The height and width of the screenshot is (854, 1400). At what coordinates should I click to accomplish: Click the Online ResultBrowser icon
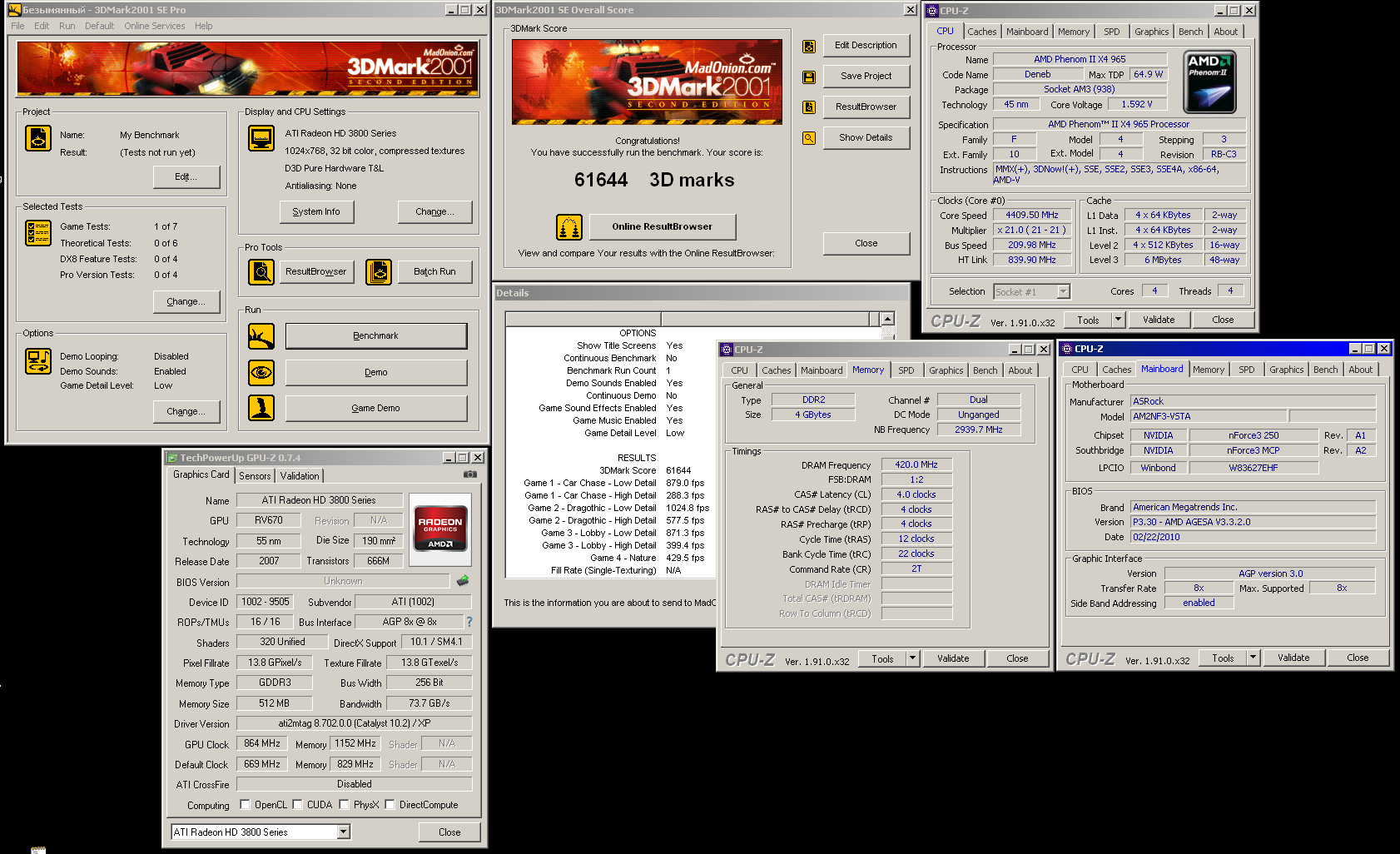click(569, 226)
